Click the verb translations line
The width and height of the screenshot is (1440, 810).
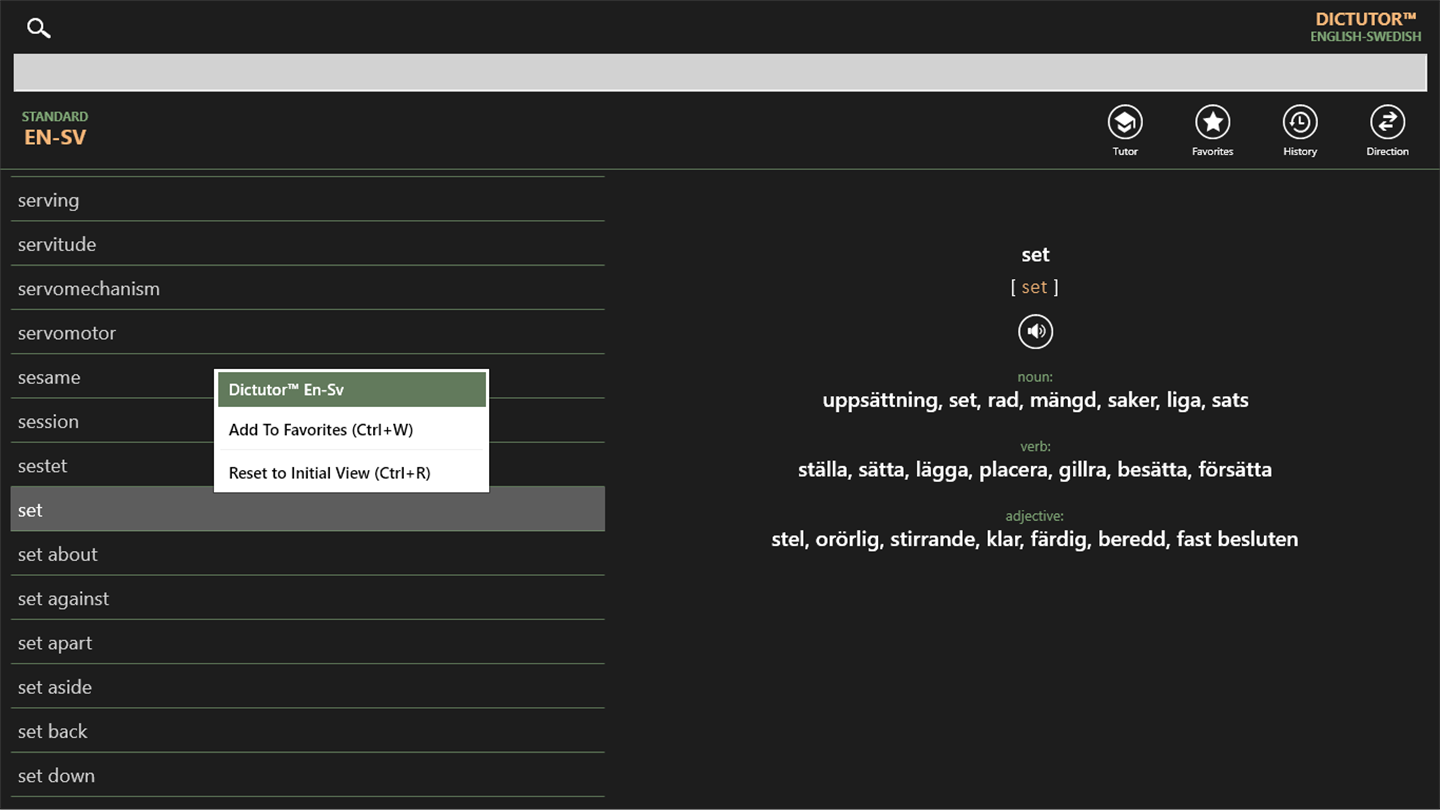(x=1035, y=469)
